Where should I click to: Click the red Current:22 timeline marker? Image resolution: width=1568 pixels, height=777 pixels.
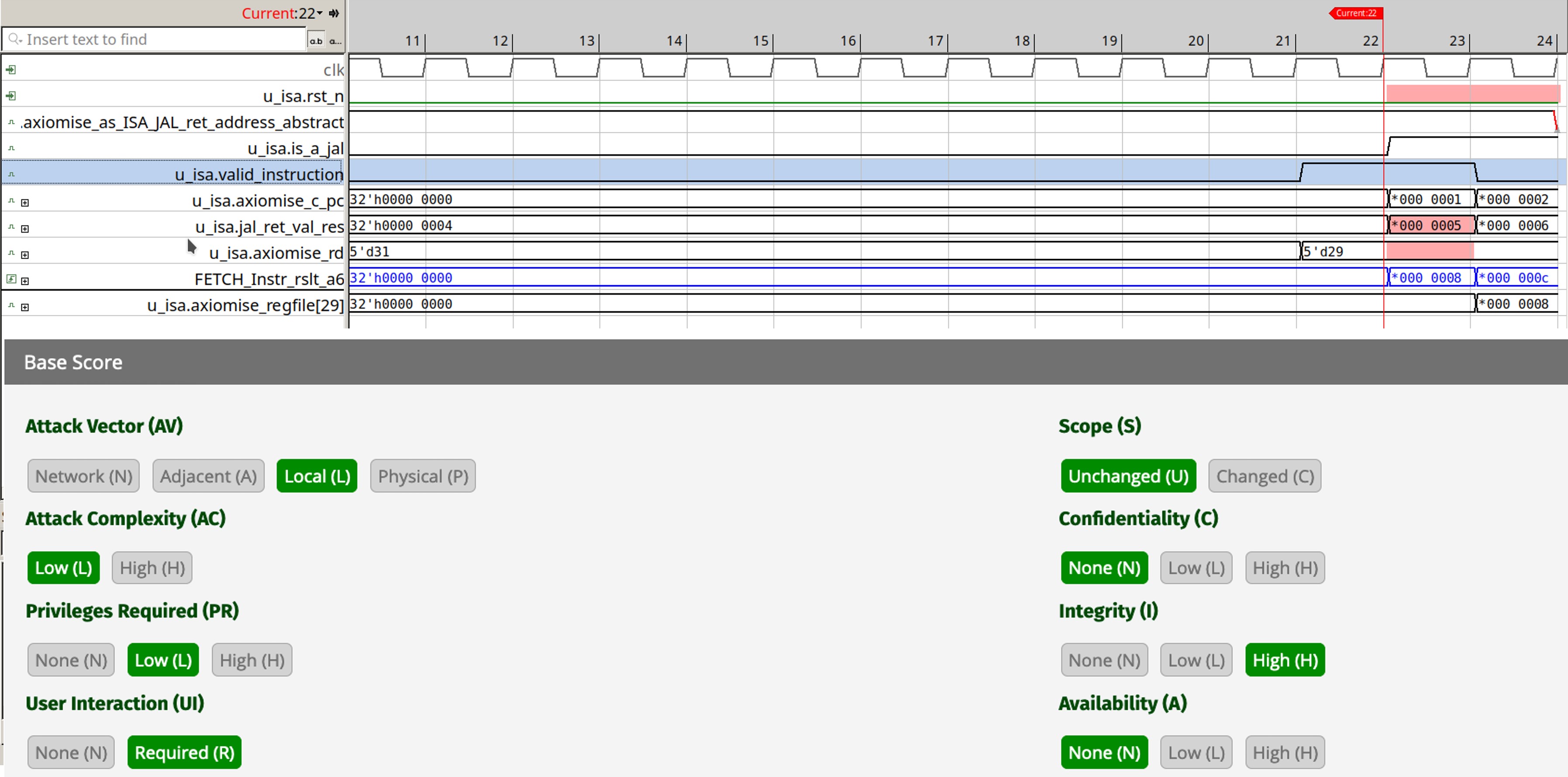point(1355,13)
